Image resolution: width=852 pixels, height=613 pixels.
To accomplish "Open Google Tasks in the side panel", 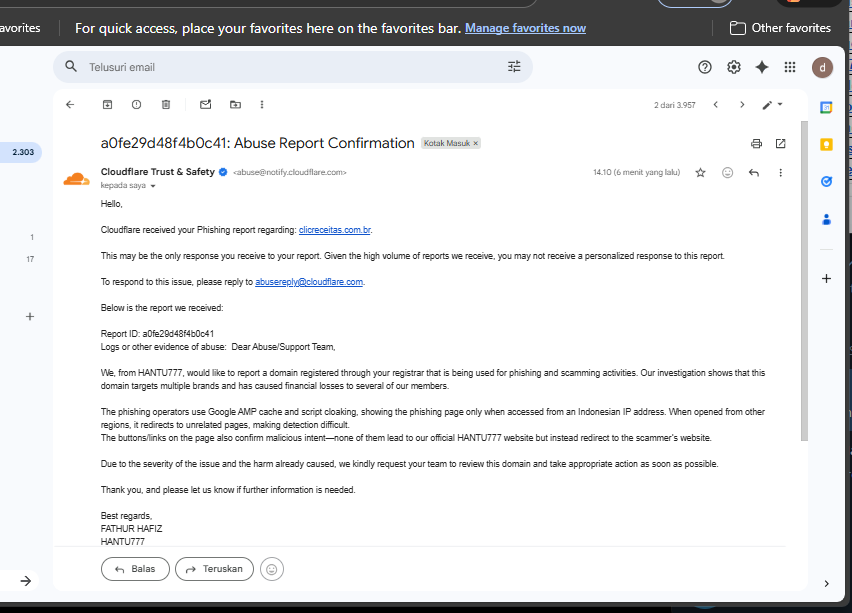I will click(826, 182).
